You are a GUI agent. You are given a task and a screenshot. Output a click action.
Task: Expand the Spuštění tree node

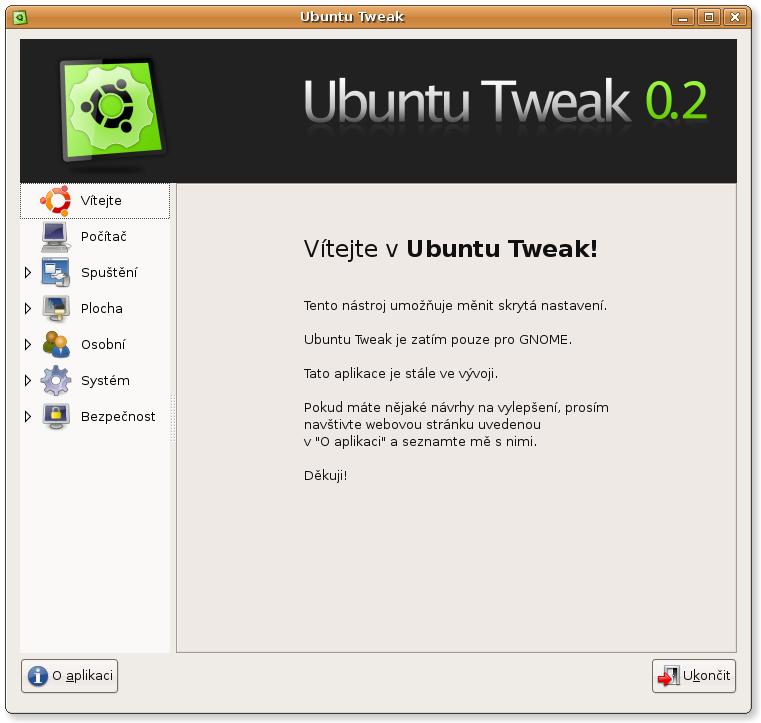28,273
